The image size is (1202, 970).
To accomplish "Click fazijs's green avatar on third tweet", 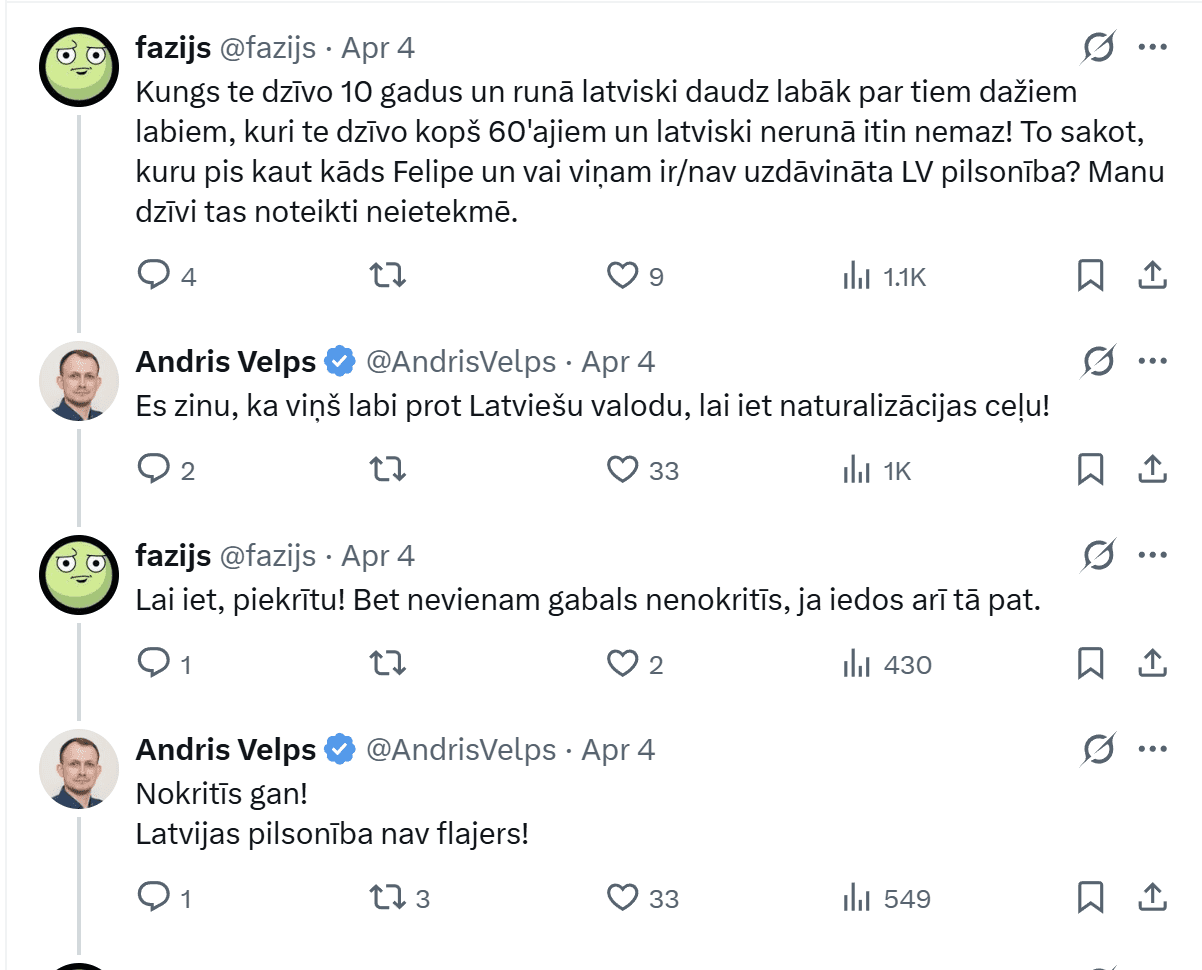I will tap(79, 575).
